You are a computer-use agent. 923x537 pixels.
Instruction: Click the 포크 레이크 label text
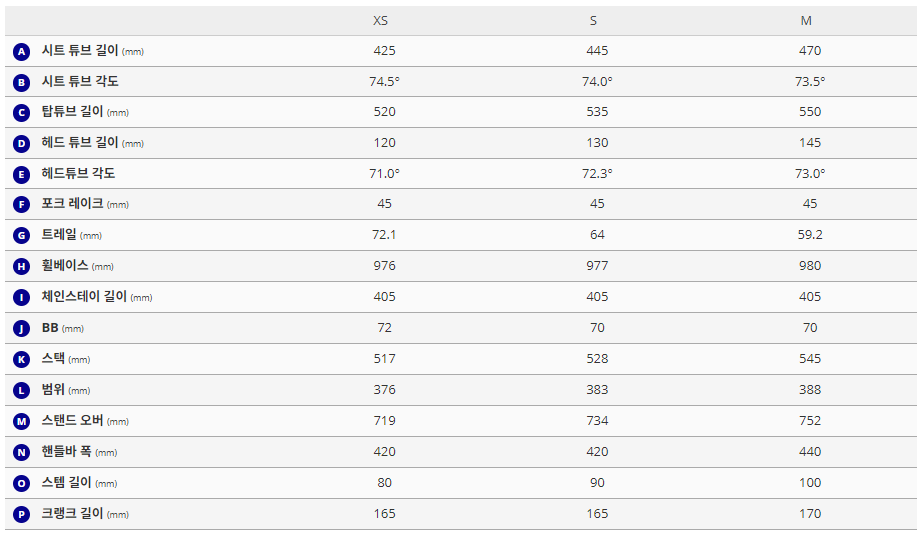click(72, 204)
